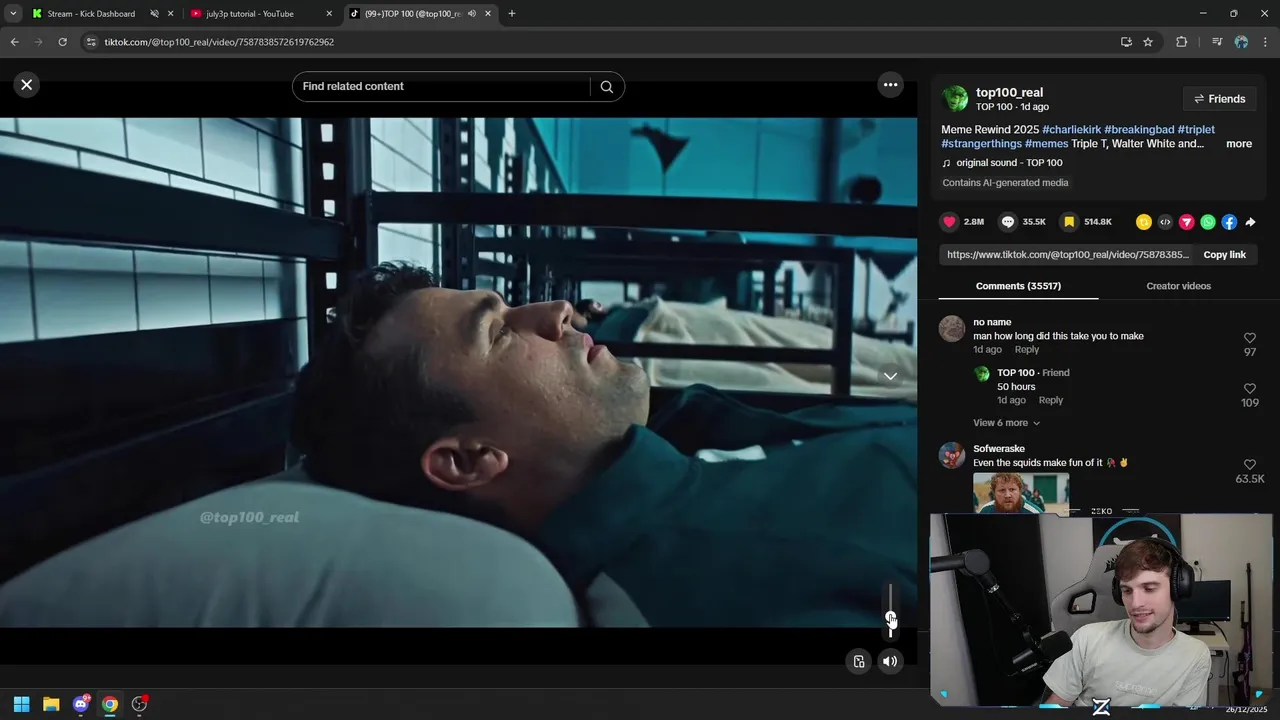The height and width of the screenshot is (720, 1280).
Task: Expand description with more
Action: pyautogui.click(x=1239, y=144)
